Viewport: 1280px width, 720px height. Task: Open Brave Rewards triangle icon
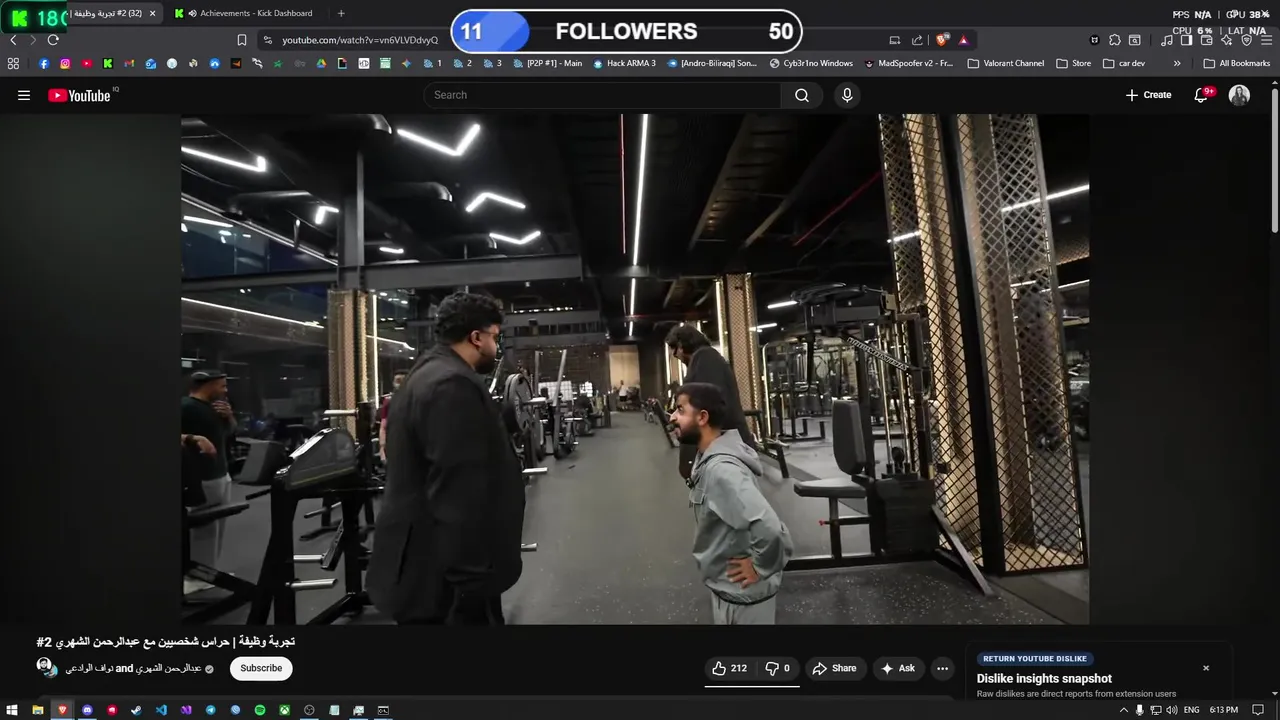(x=963, y=40)
